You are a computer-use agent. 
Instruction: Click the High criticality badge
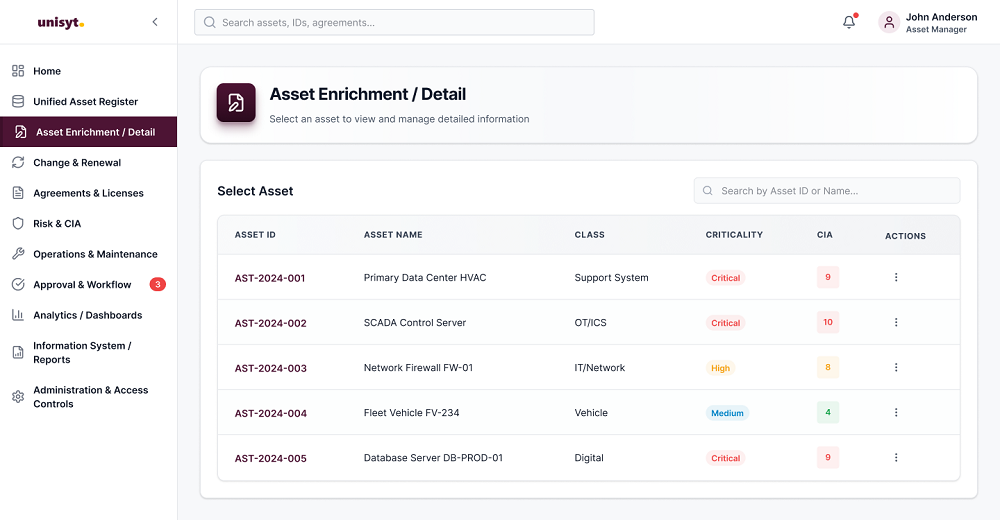pyautogui.click(x=720, y=368)
